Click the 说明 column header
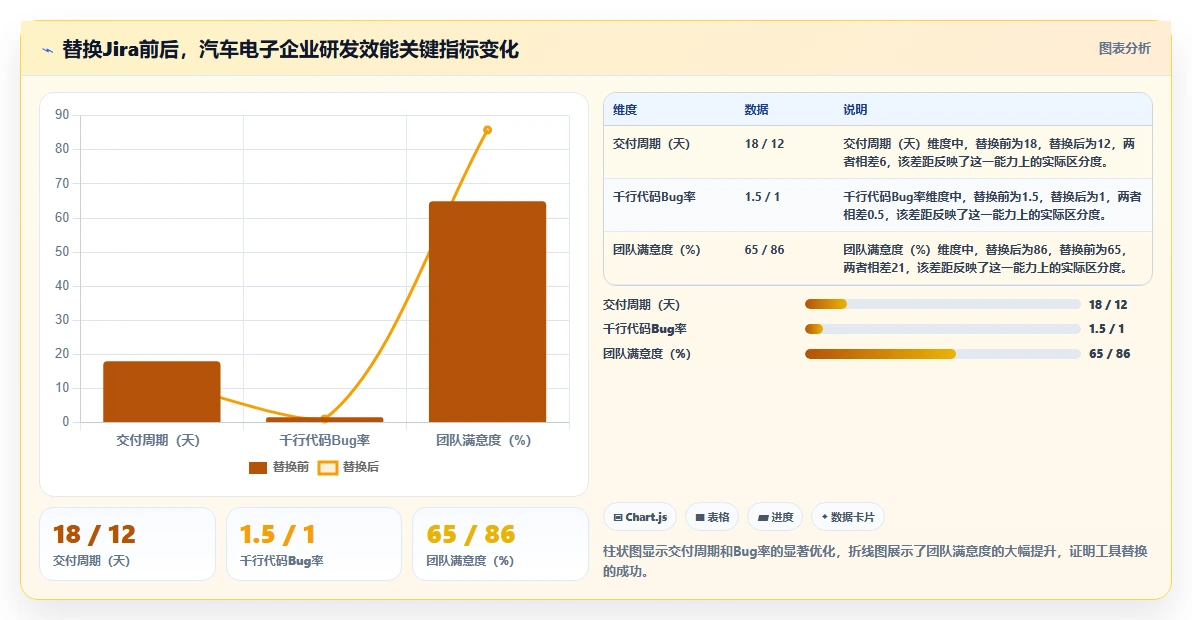 tap(855, 110)
